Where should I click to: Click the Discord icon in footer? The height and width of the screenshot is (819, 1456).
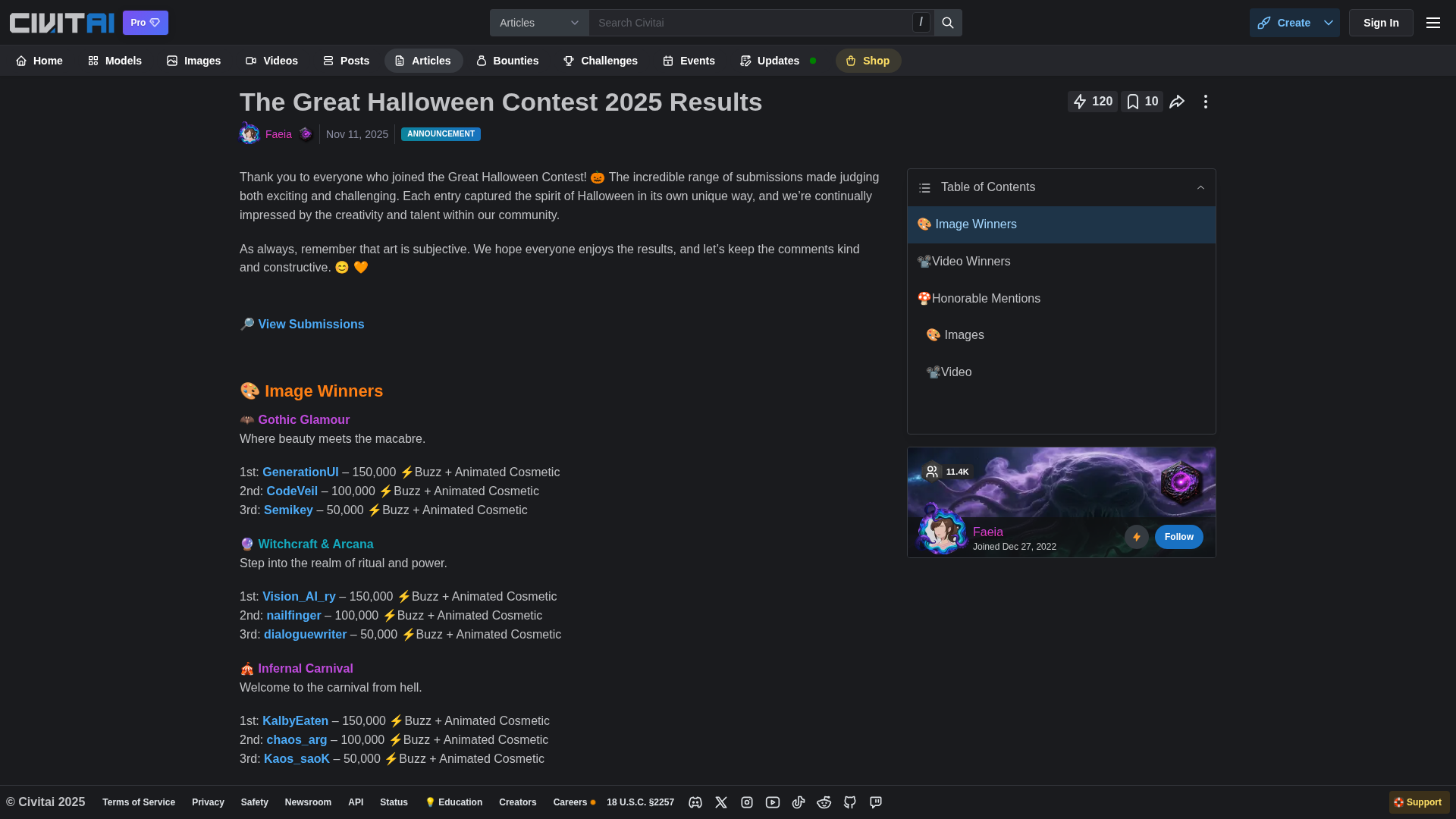click(x=695, y=802)
